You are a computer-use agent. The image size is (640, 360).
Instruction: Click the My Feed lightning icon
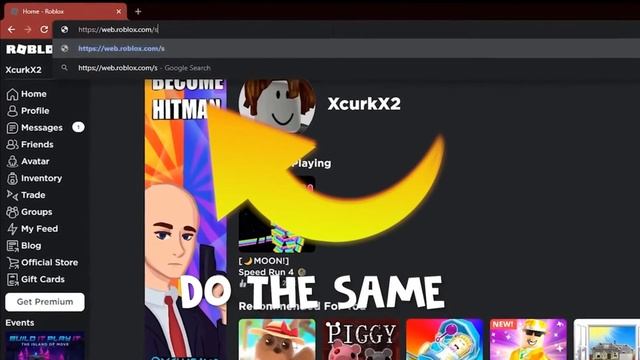[12, 229]
